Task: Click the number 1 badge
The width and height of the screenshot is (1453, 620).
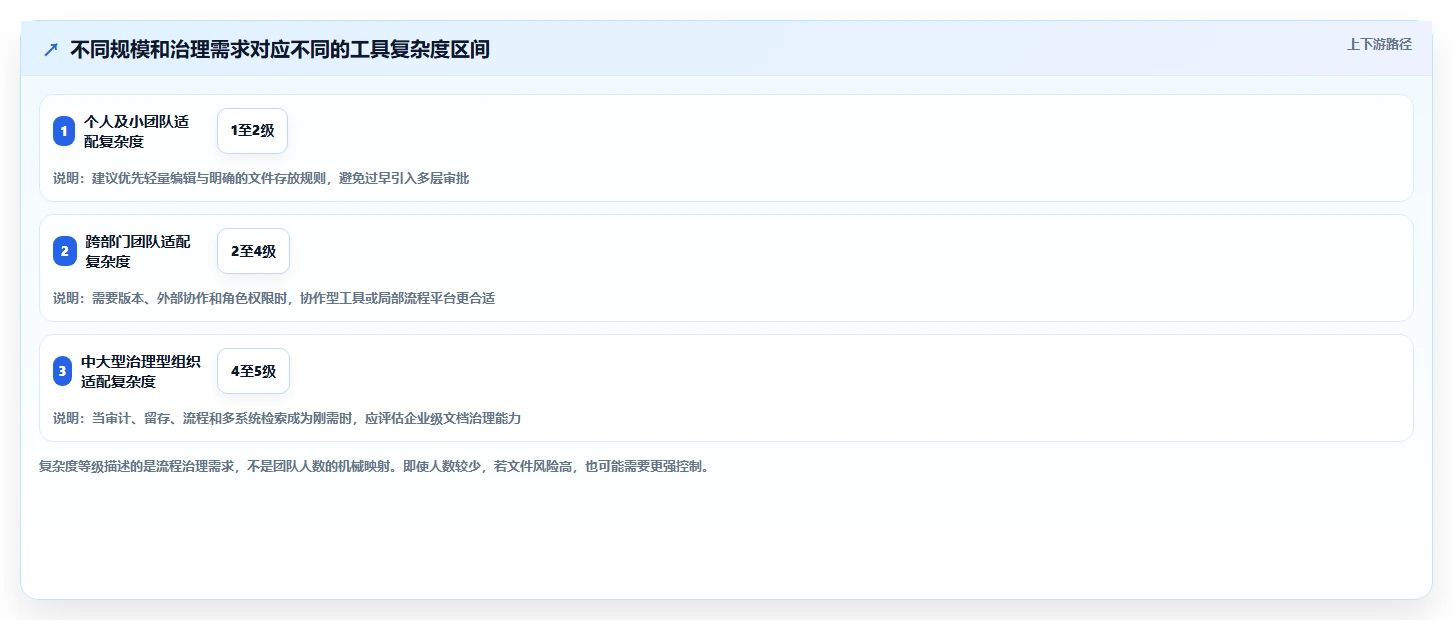Action: 64,131
